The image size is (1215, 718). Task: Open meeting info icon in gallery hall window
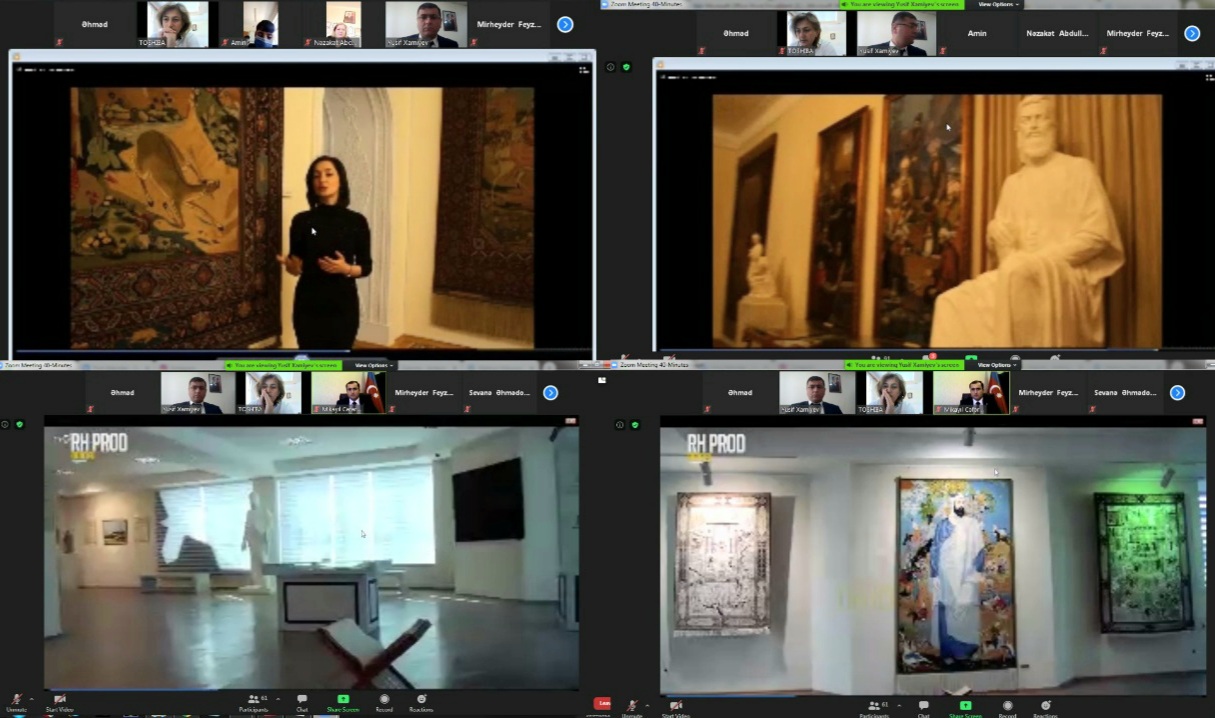click(x=5, y=424)
